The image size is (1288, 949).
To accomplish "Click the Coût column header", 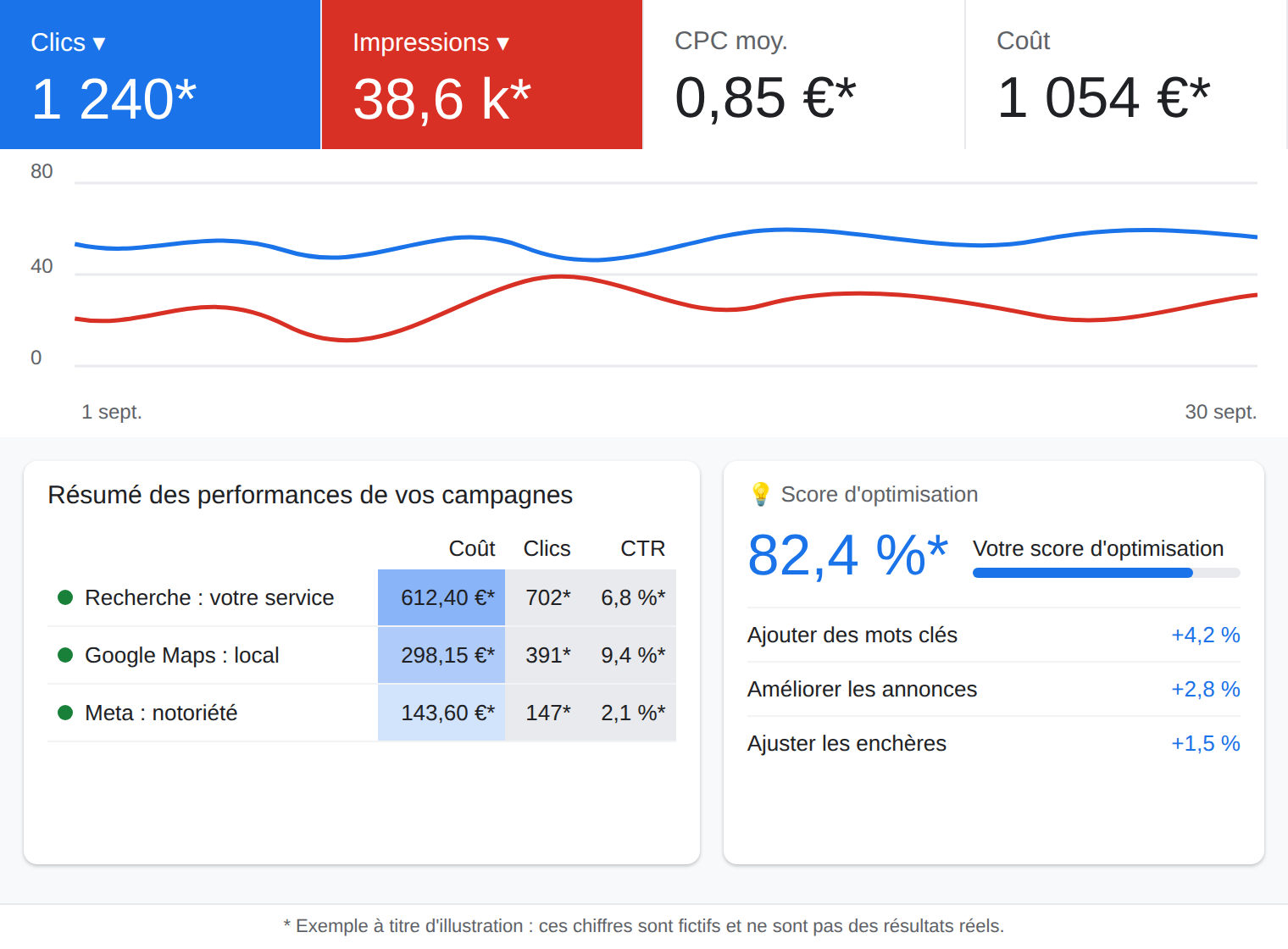I will pyautogui.click(x=472, y=548).
